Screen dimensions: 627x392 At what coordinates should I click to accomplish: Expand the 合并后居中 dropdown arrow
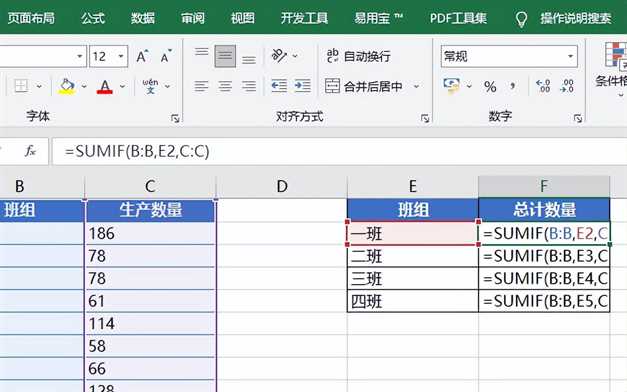[x=417, y=86]
